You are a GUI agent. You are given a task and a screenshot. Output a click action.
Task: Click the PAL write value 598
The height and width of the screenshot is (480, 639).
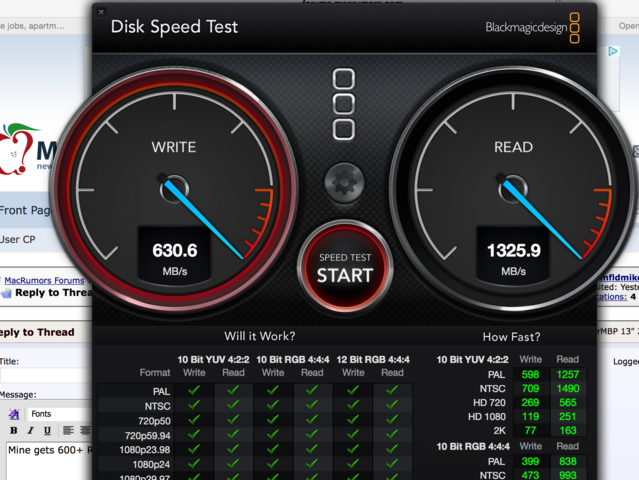[530, 374]
